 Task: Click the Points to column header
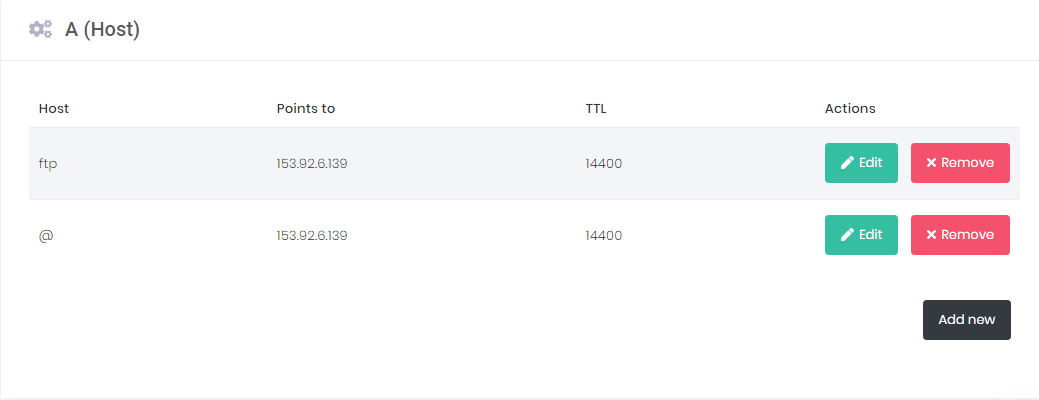(305, 108)
